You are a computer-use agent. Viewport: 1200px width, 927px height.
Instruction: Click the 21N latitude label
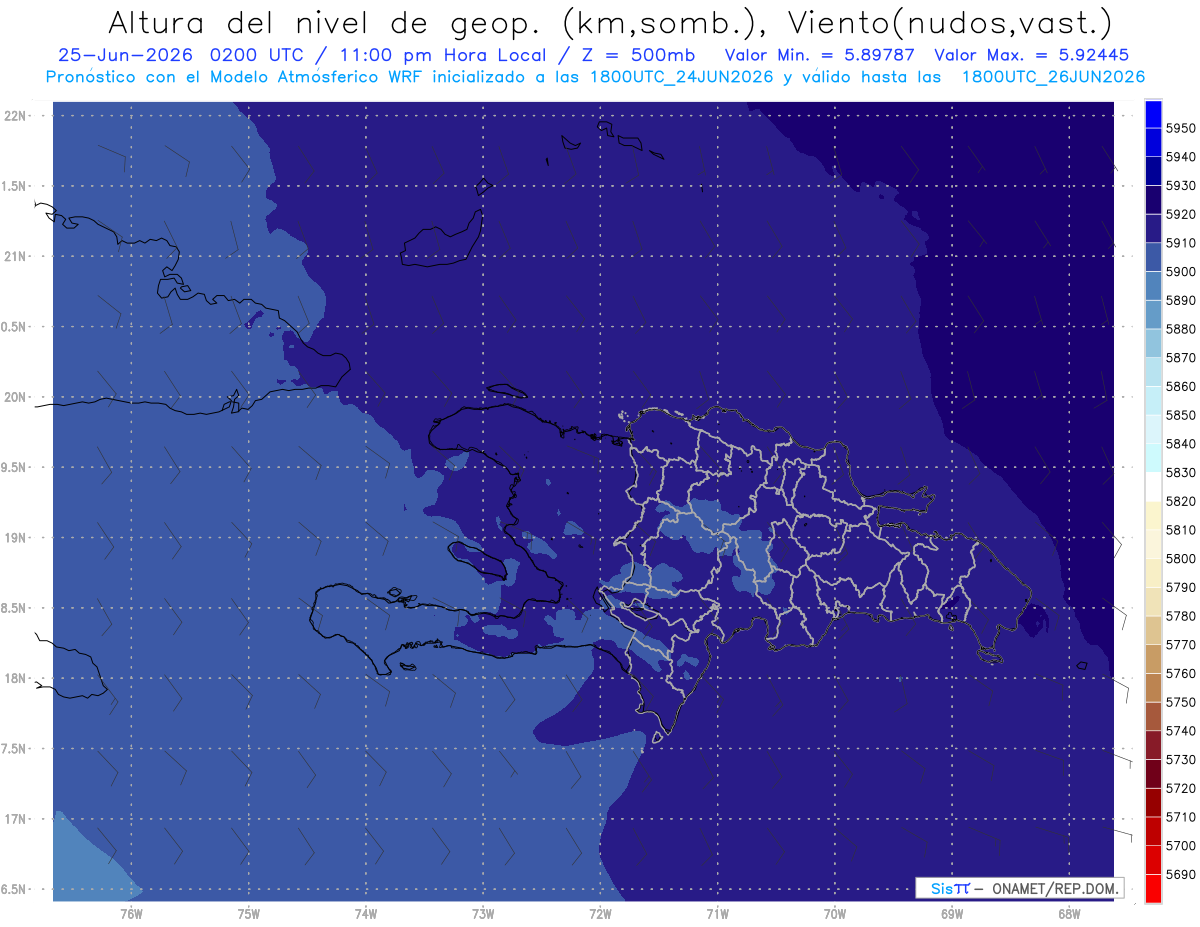15,257
